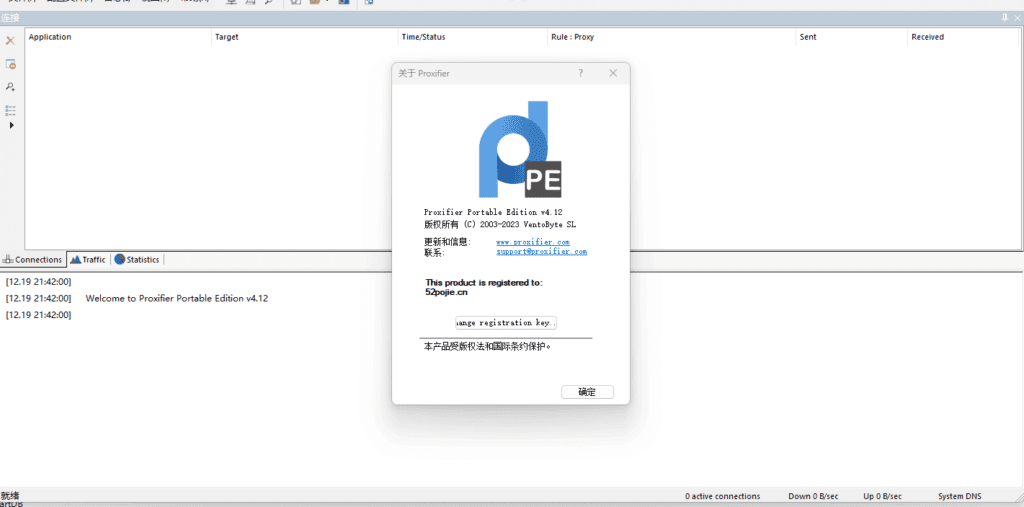Viewport: 1024px width, 507px height.
Task: Click the 'Welcome to Proxifier Portable Edition v4.12' log line
Action: pos(177,299)
